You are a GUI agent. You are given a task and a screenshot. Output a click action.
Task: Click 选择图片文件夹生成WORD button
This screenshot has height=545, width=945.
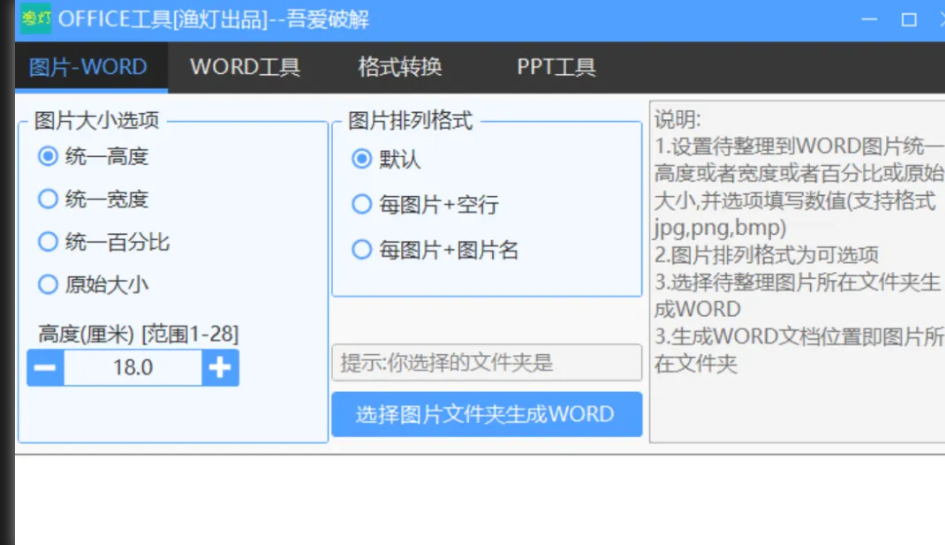click(x=487, y=414)
